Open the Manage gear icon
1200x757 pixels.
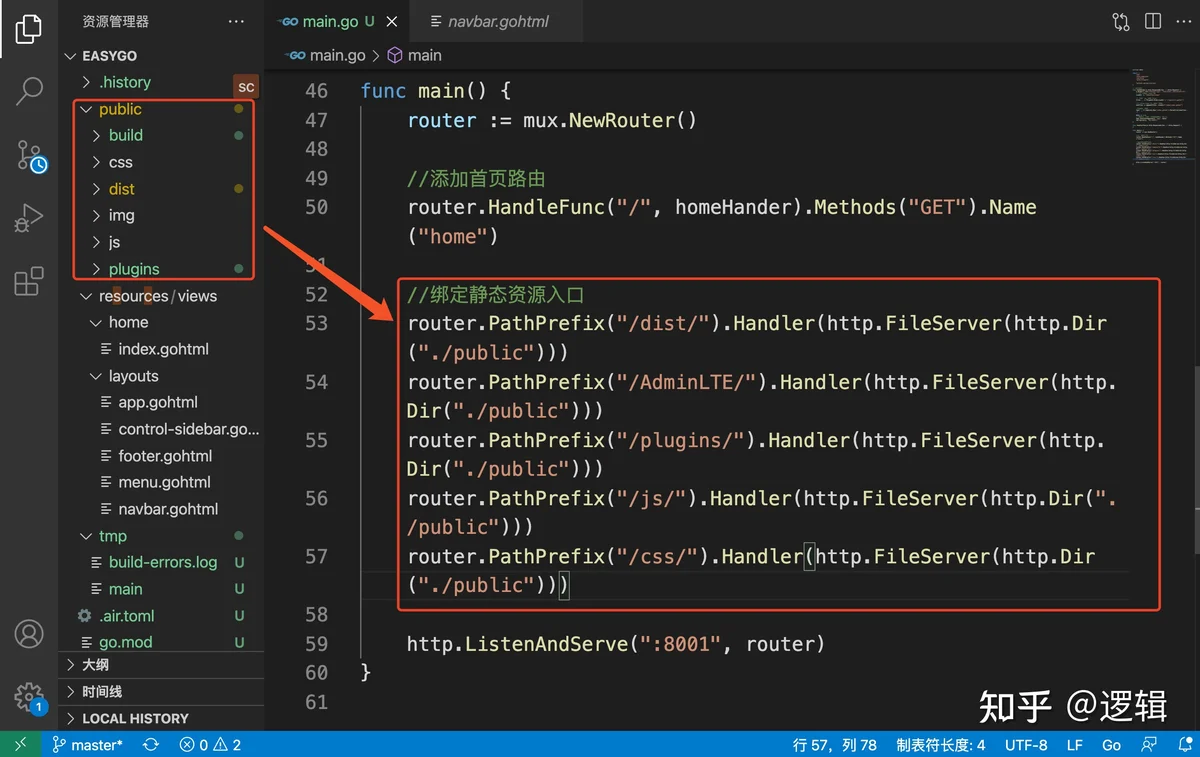pos(29,697)
